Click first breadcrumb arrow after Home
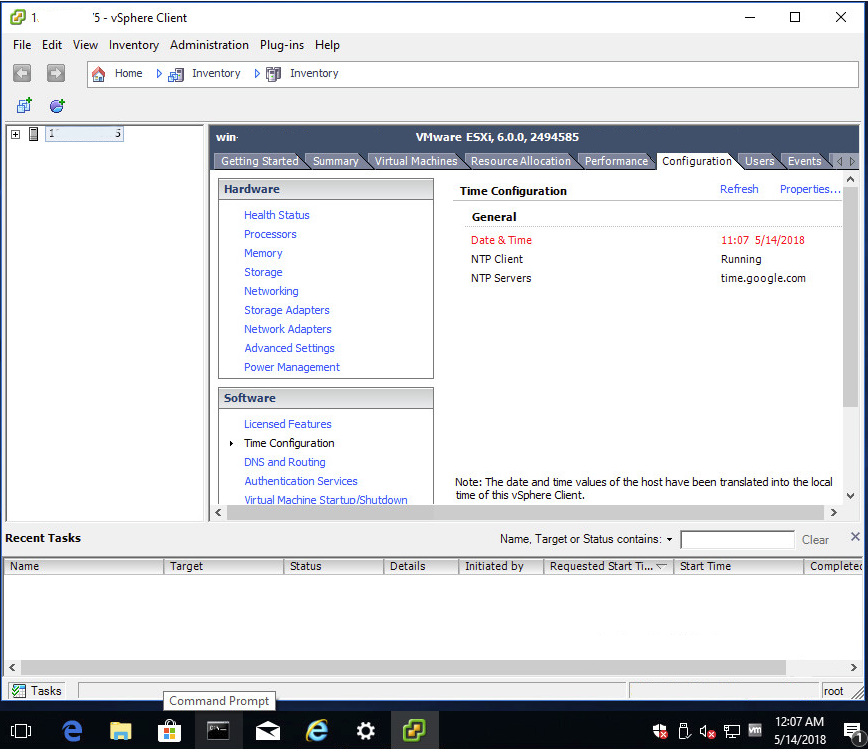The image size is (868, 749). [159, 74]
